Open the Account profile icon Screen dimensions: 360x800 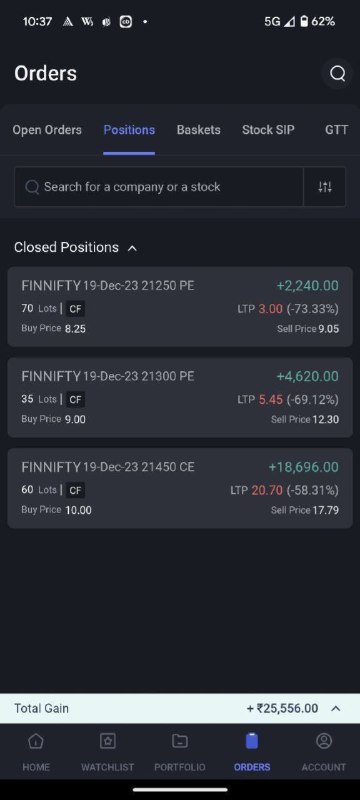click(324, 741)
